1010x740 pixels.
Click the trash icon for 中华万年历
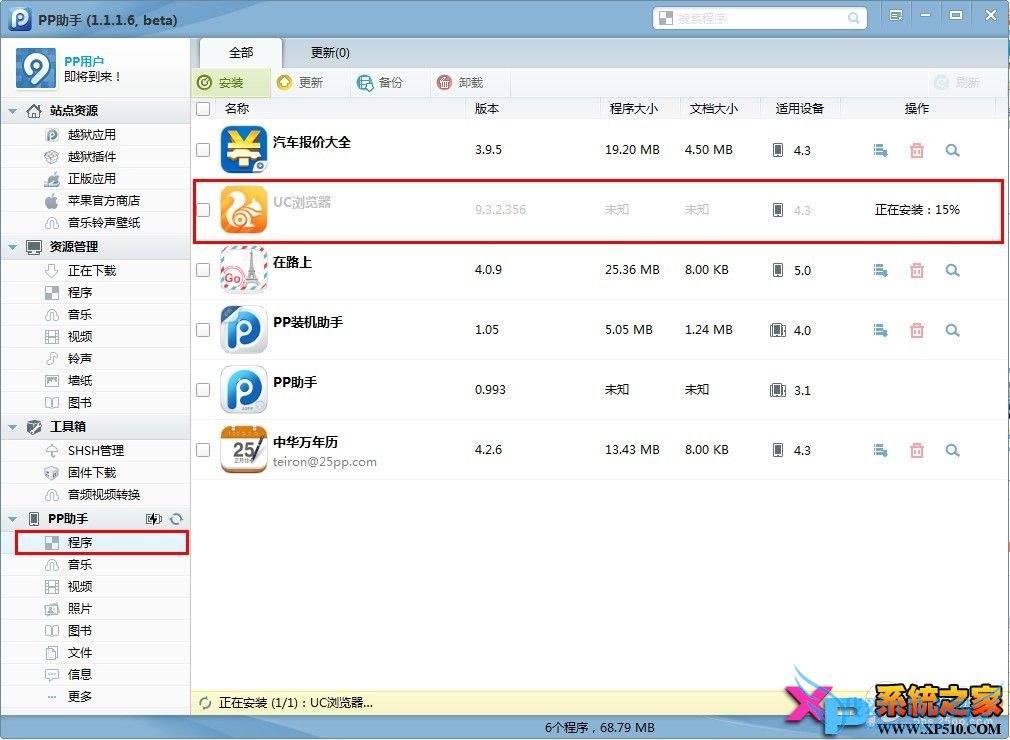coord(917,450)
